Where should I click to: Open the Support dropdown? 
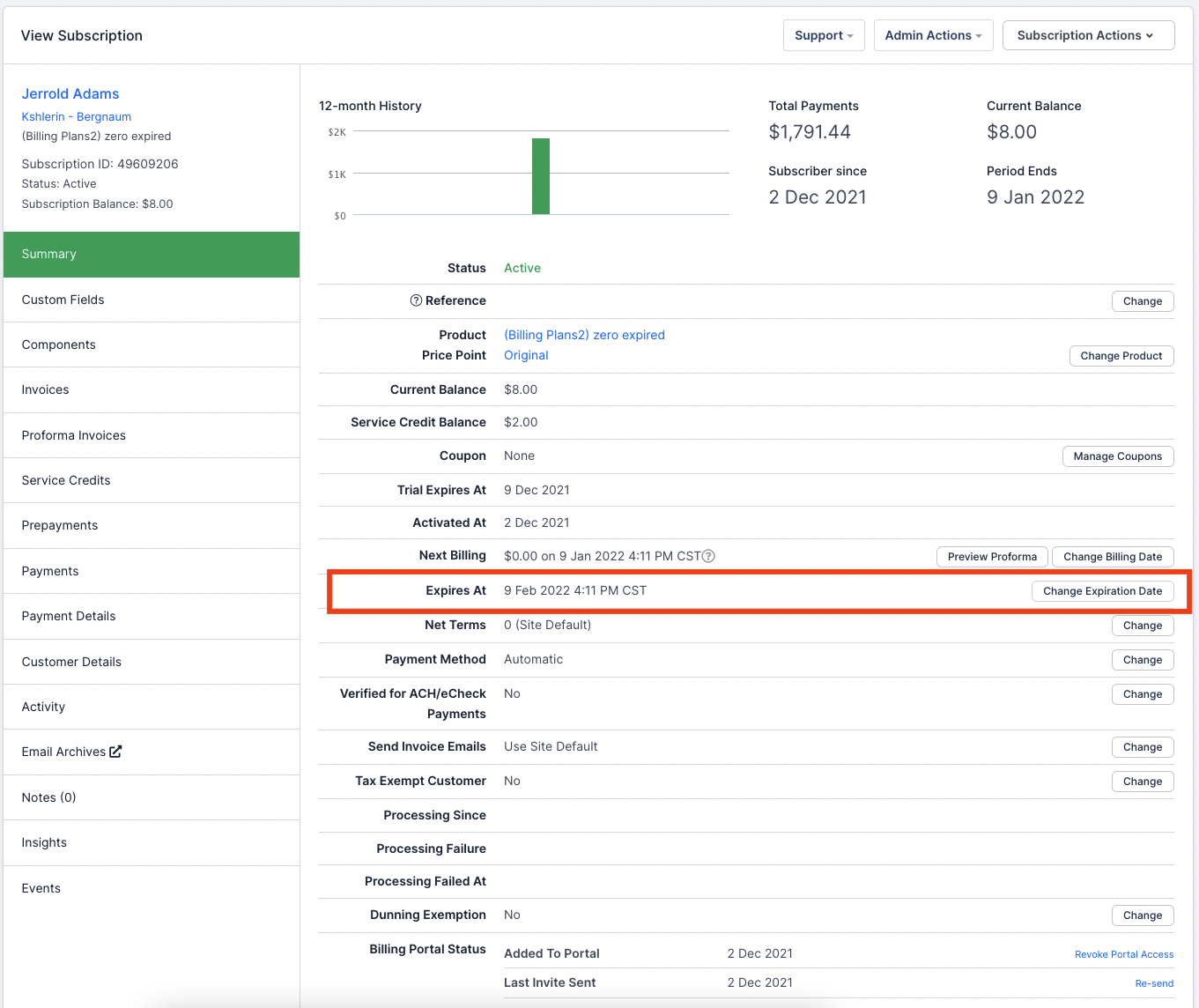824,35
